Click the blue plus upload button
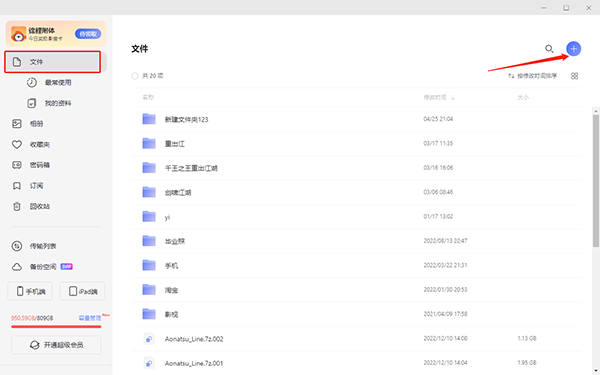The height and width of the screenshot is (375, 600). [x=573, y=49]
